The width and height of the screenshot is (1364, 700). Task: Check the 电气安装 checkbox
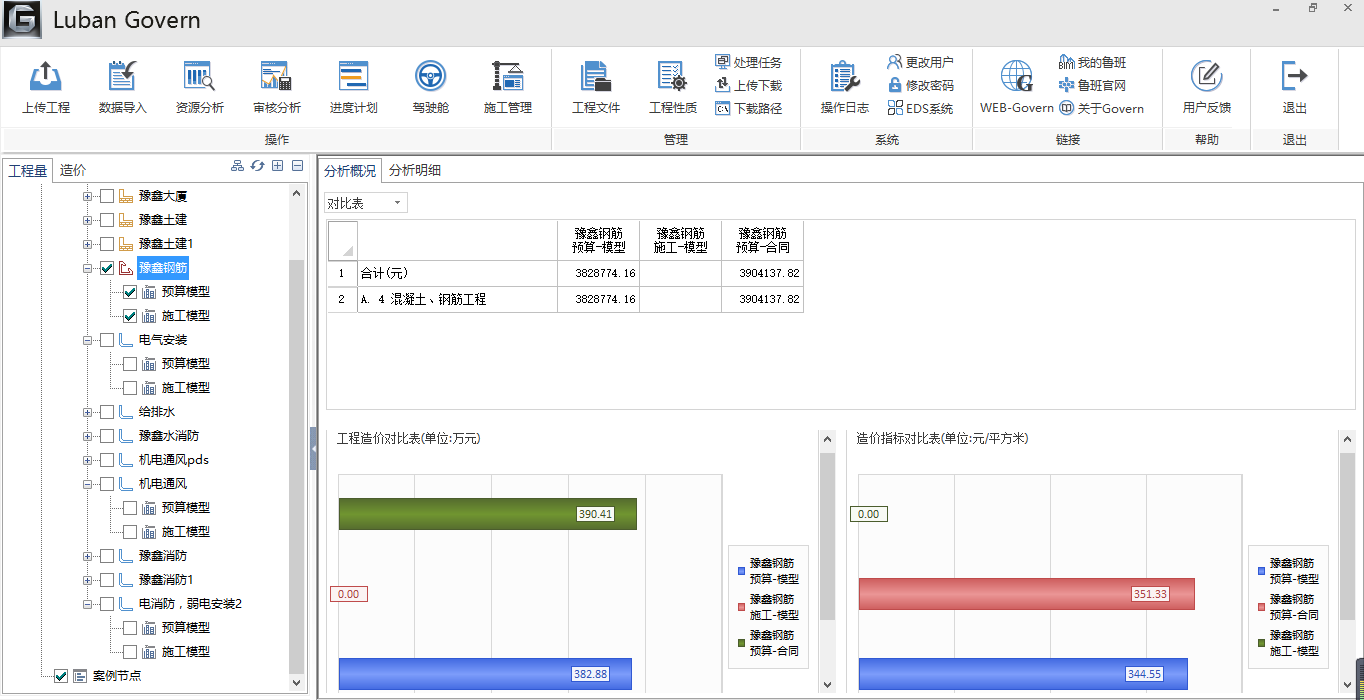click(107, 340)
